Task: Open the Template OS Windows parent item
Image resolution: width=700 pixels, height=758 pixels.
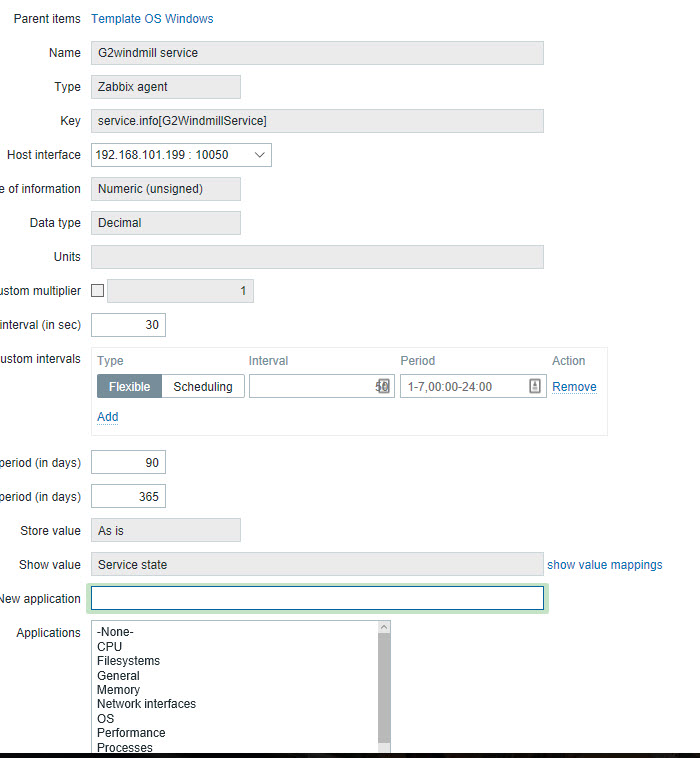Action: pos(152,19)
